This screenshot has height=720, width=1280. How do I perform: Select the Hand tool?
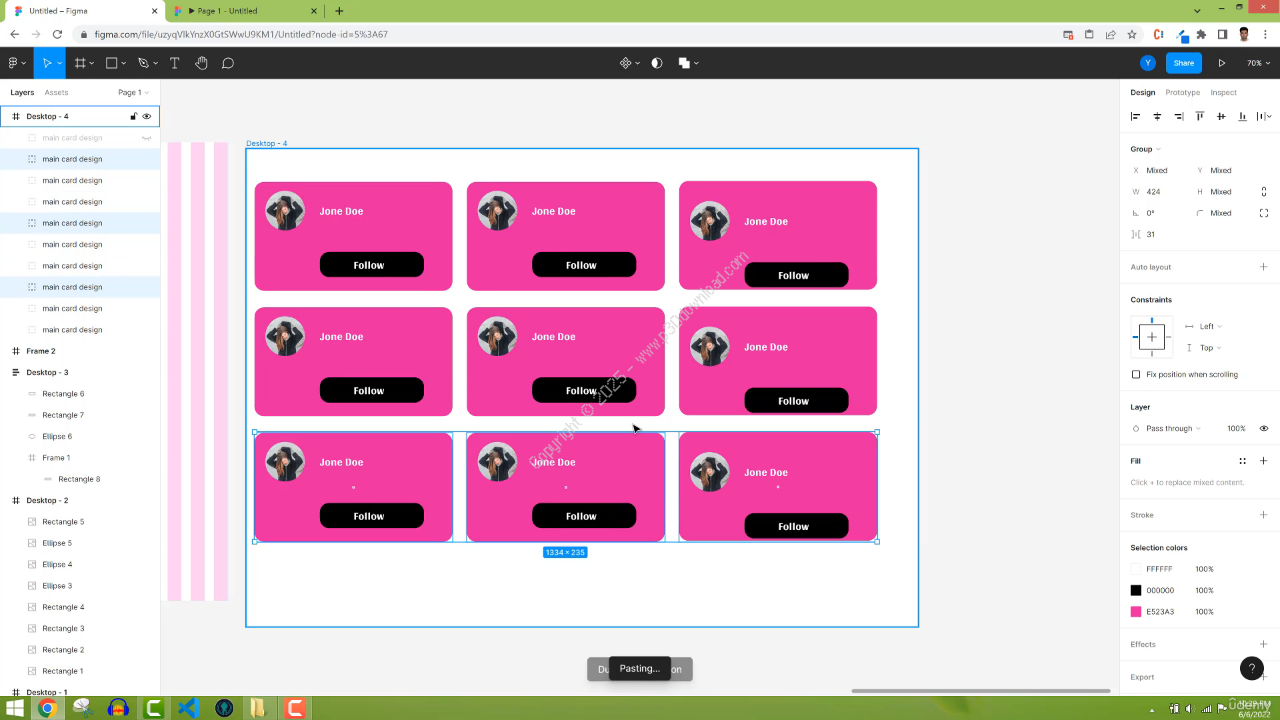pyautogui.click(x=201, y=63)
